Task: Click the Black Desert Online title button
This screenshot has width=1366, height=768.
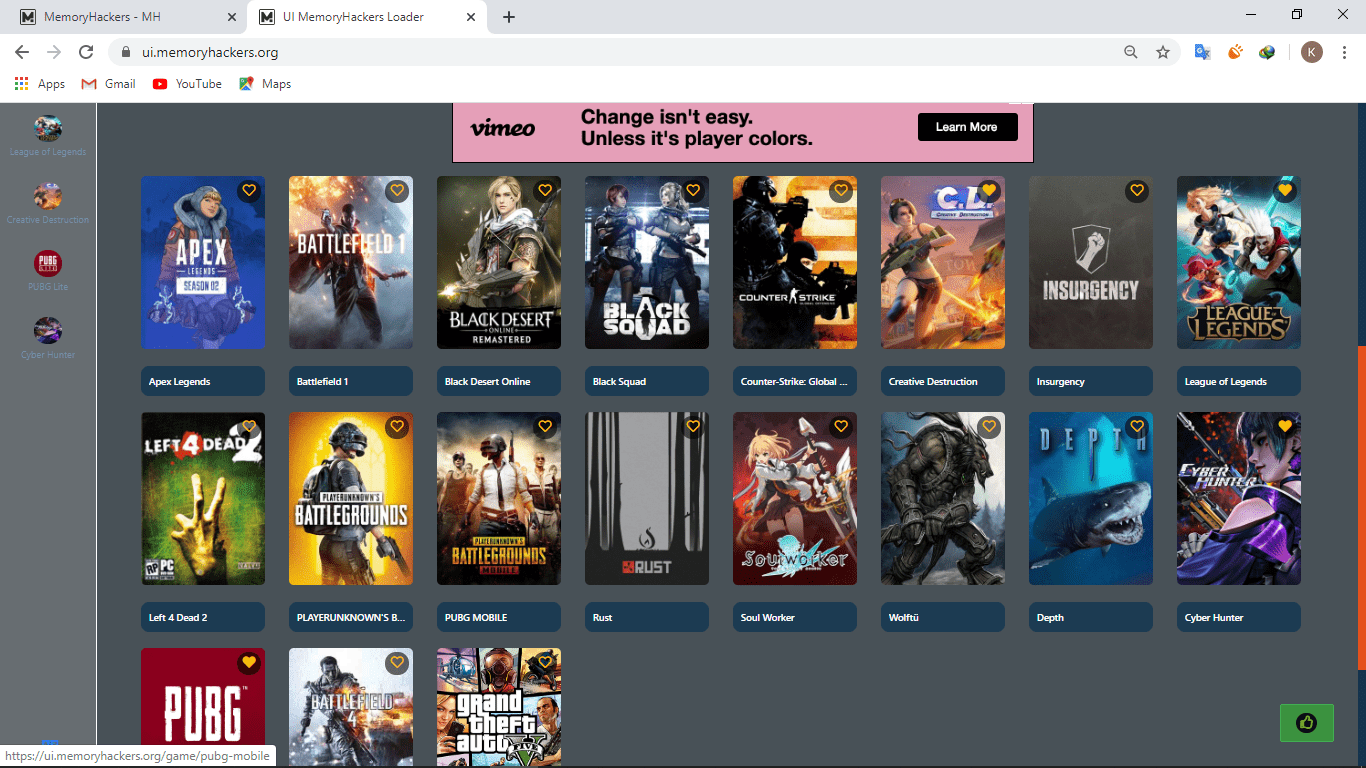Action: click(499, 381)
